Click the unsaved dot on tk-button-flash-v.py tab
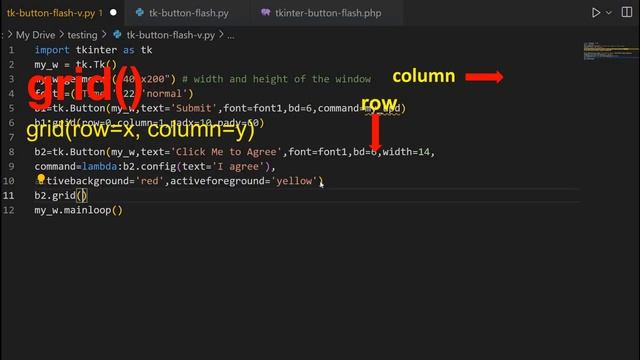Viewport: 640px width, 360px height. (113, 13)
